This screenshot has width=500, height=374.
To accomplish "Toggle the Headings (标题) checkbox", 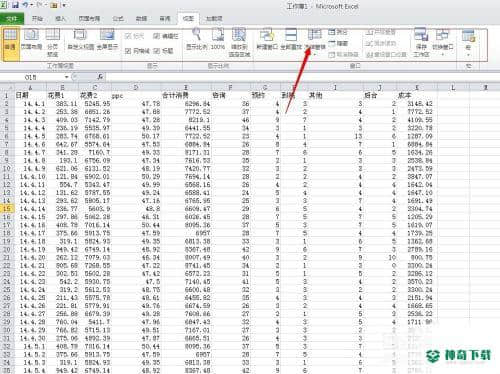I will pos(163,51).
